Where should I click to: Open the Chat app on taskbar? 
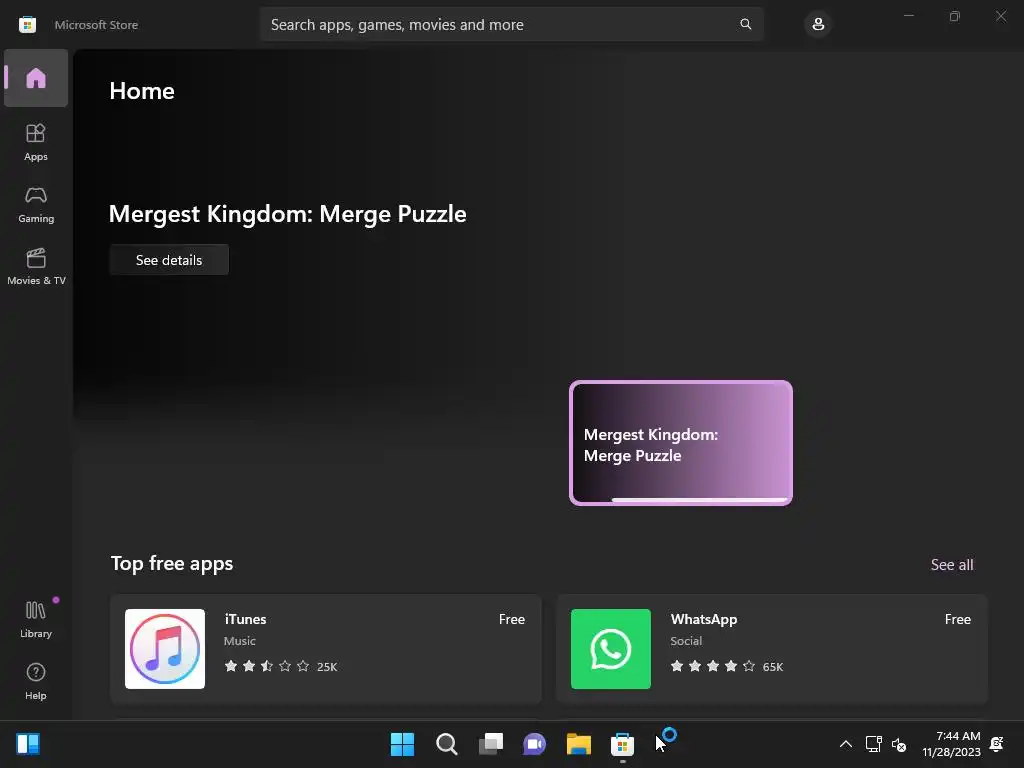point(534,744)
